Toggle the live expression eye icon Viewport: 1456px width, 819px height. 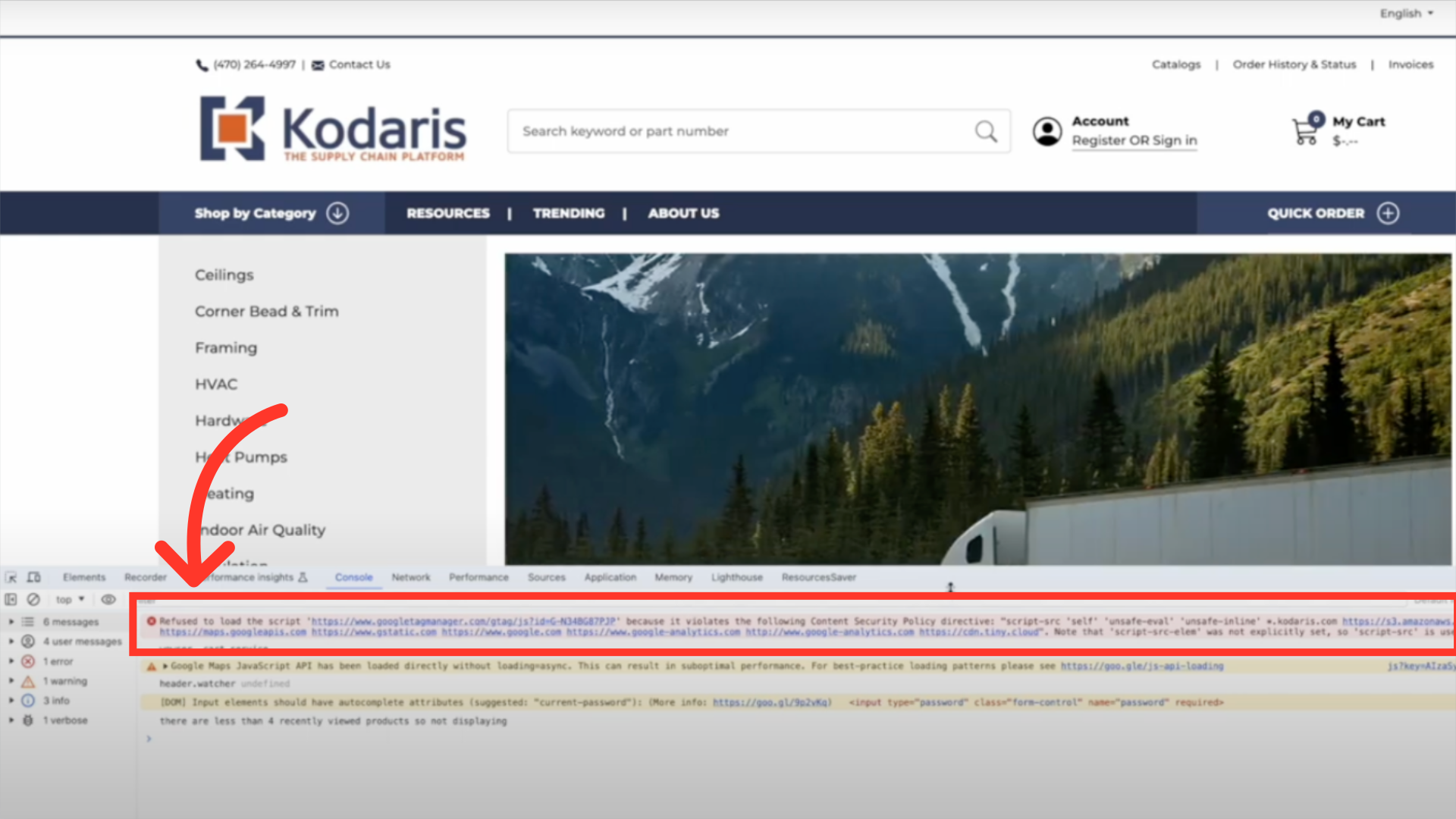point(108,599)
